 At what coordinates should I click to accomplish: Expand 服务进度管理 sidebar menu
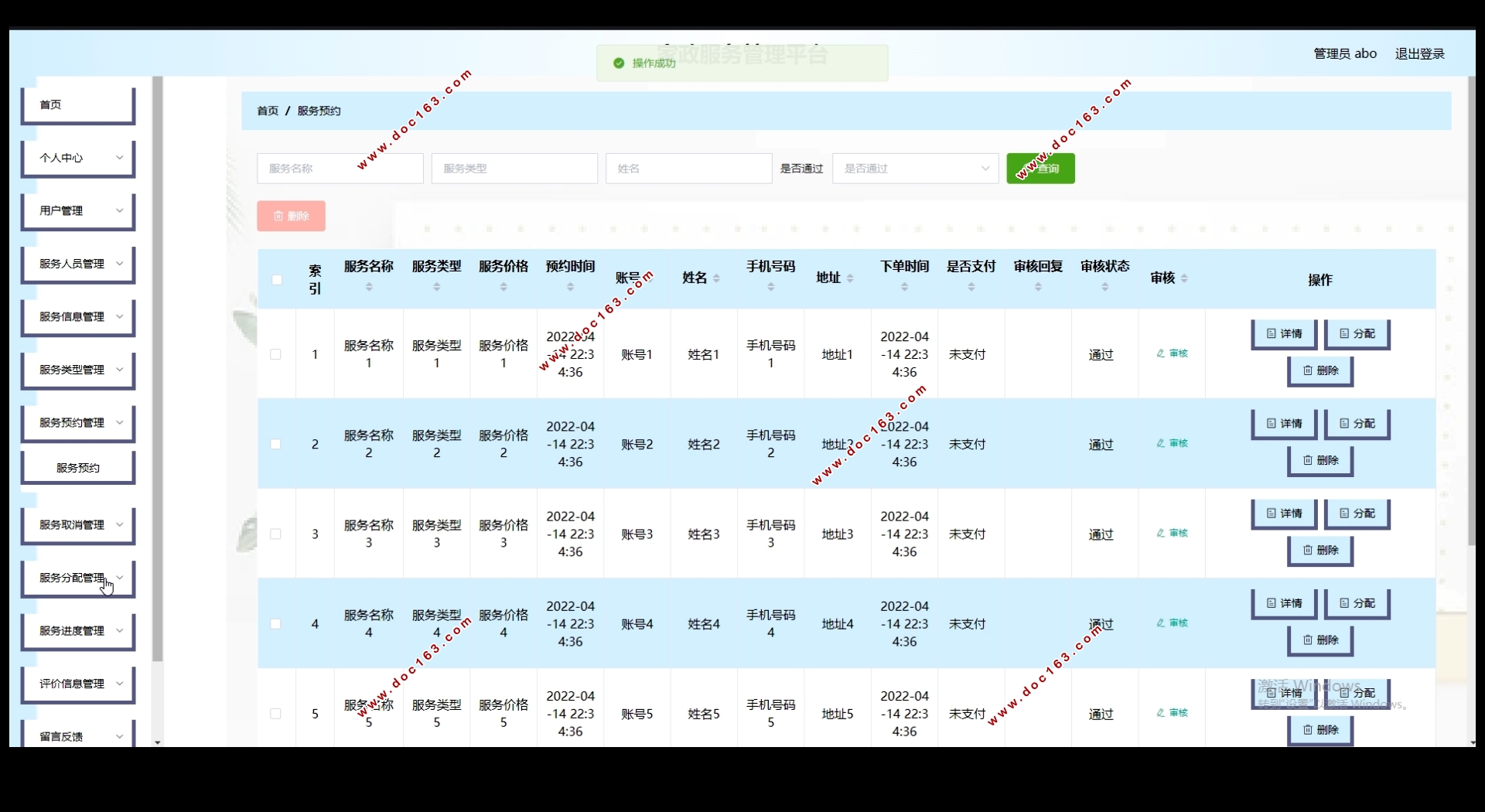[x=78, y=630]
